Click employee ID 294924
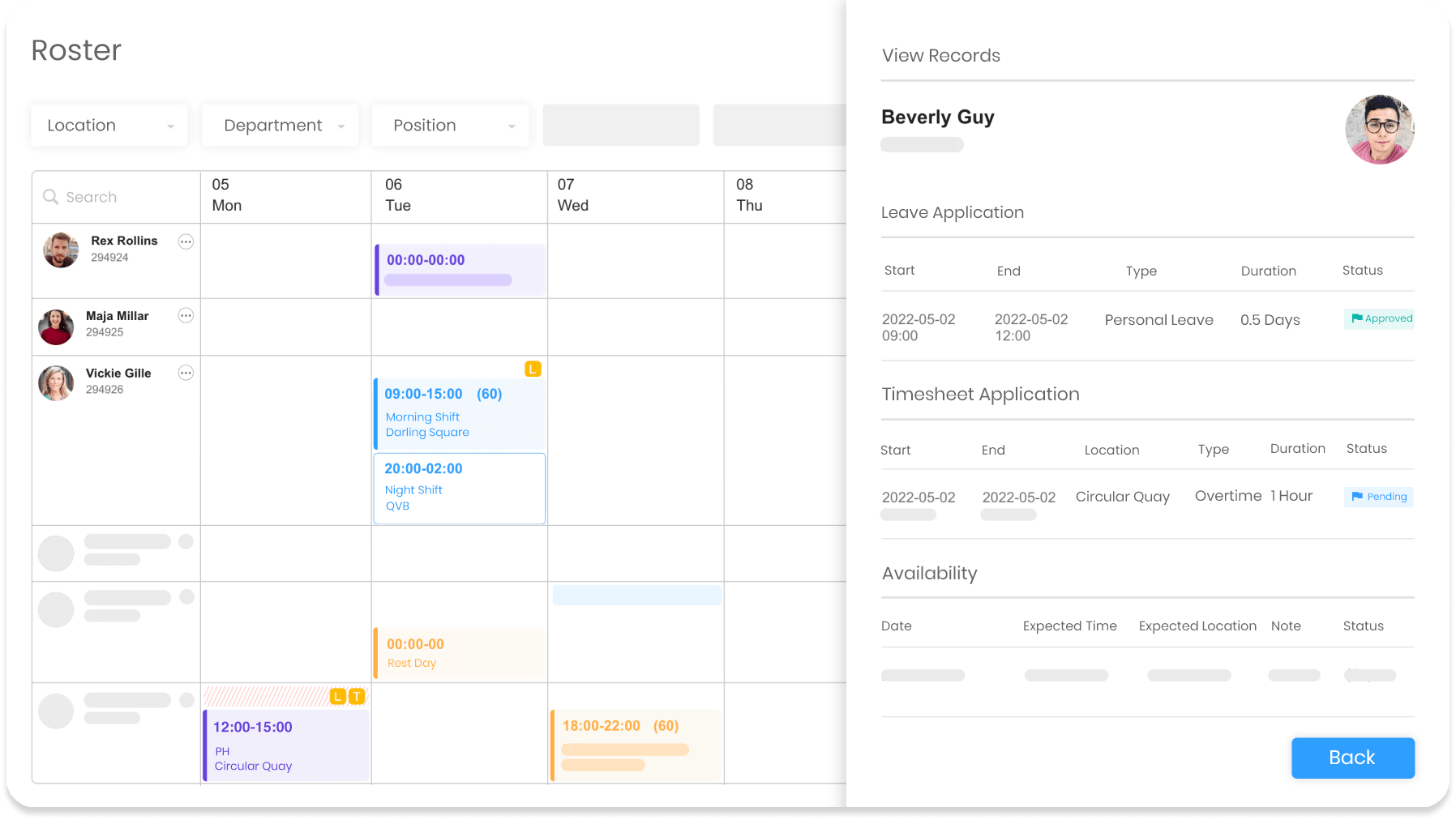This screenshot has width=1456, height=820. tap(109, 258)
